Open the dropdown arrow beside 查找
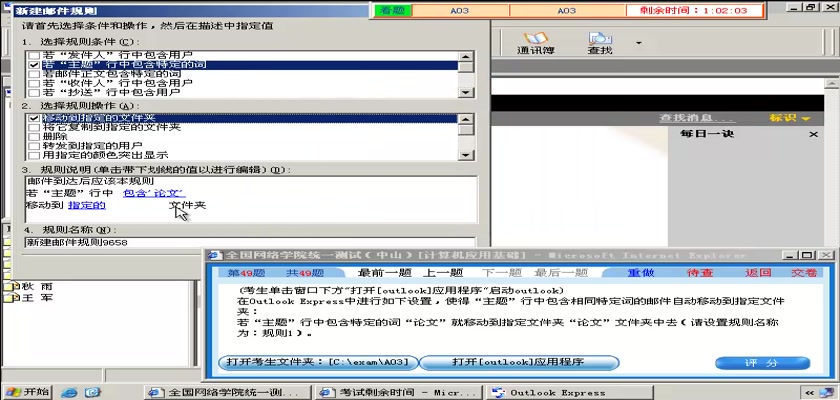This screenshot has width=840, height=400. [x=639, y=43]
